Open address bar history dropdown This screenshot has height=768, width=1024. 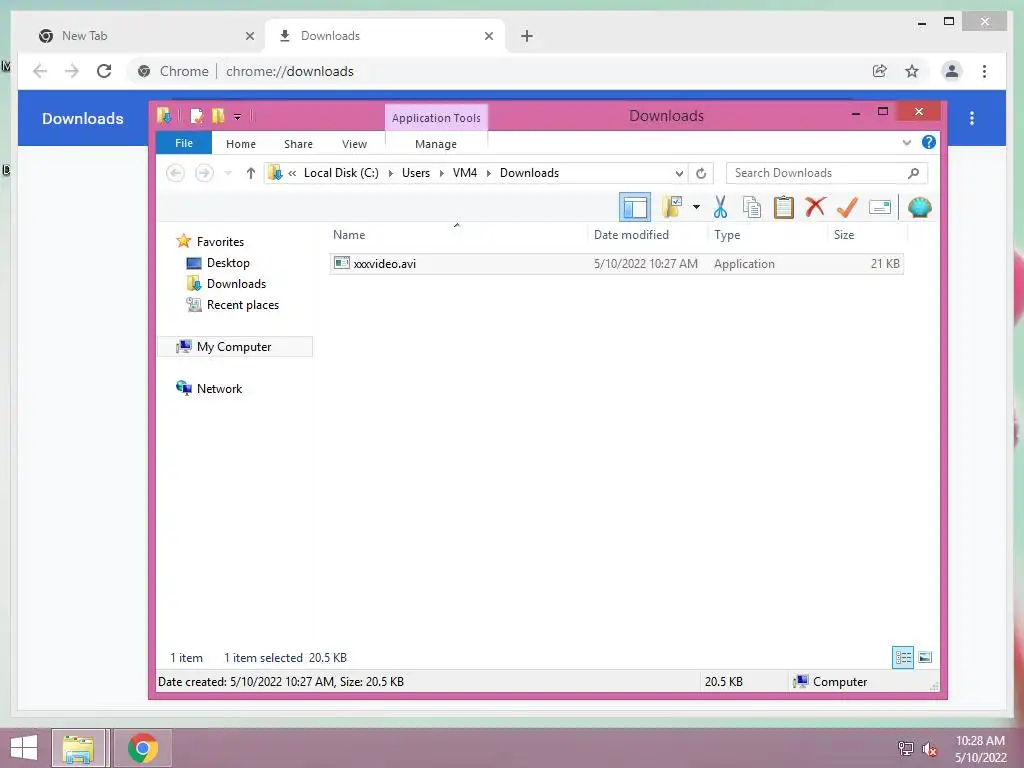(x=679, y=173)
